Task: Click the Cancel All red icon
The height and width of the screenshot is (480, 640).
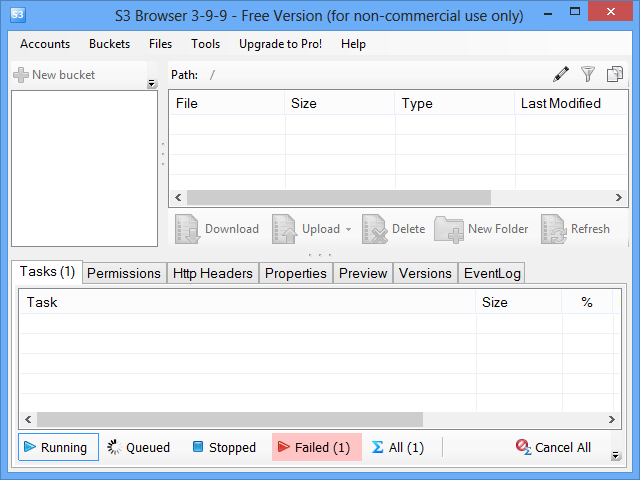Action: pyautogui.click(x=523, y=447)
